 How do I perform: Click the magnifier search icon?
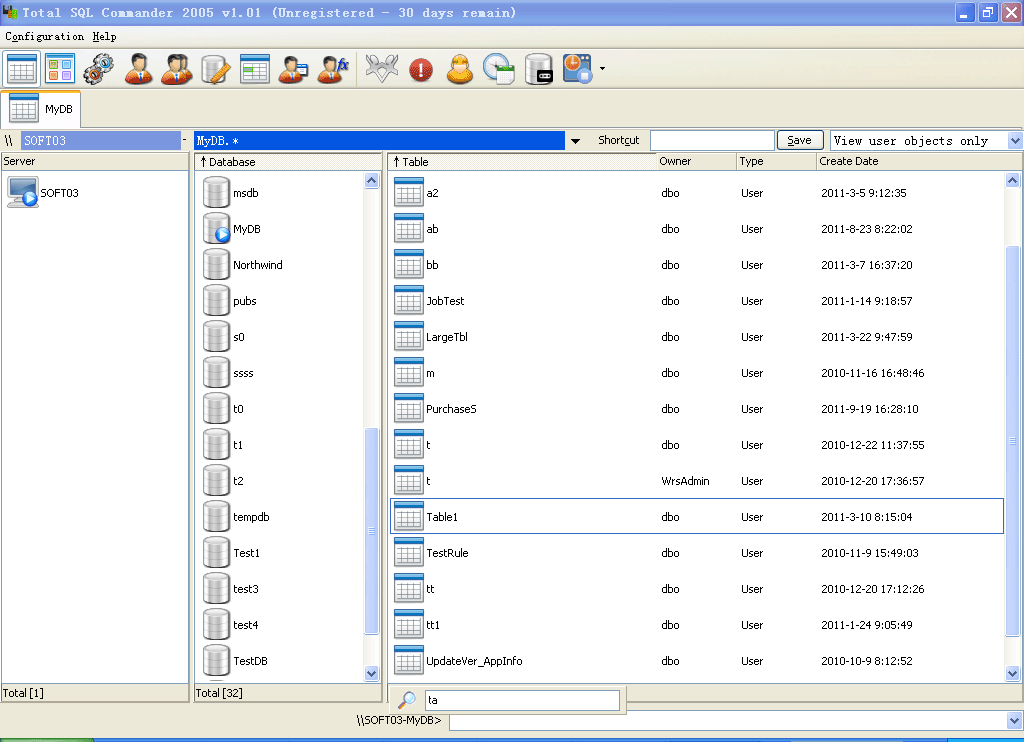pos(407,700)
